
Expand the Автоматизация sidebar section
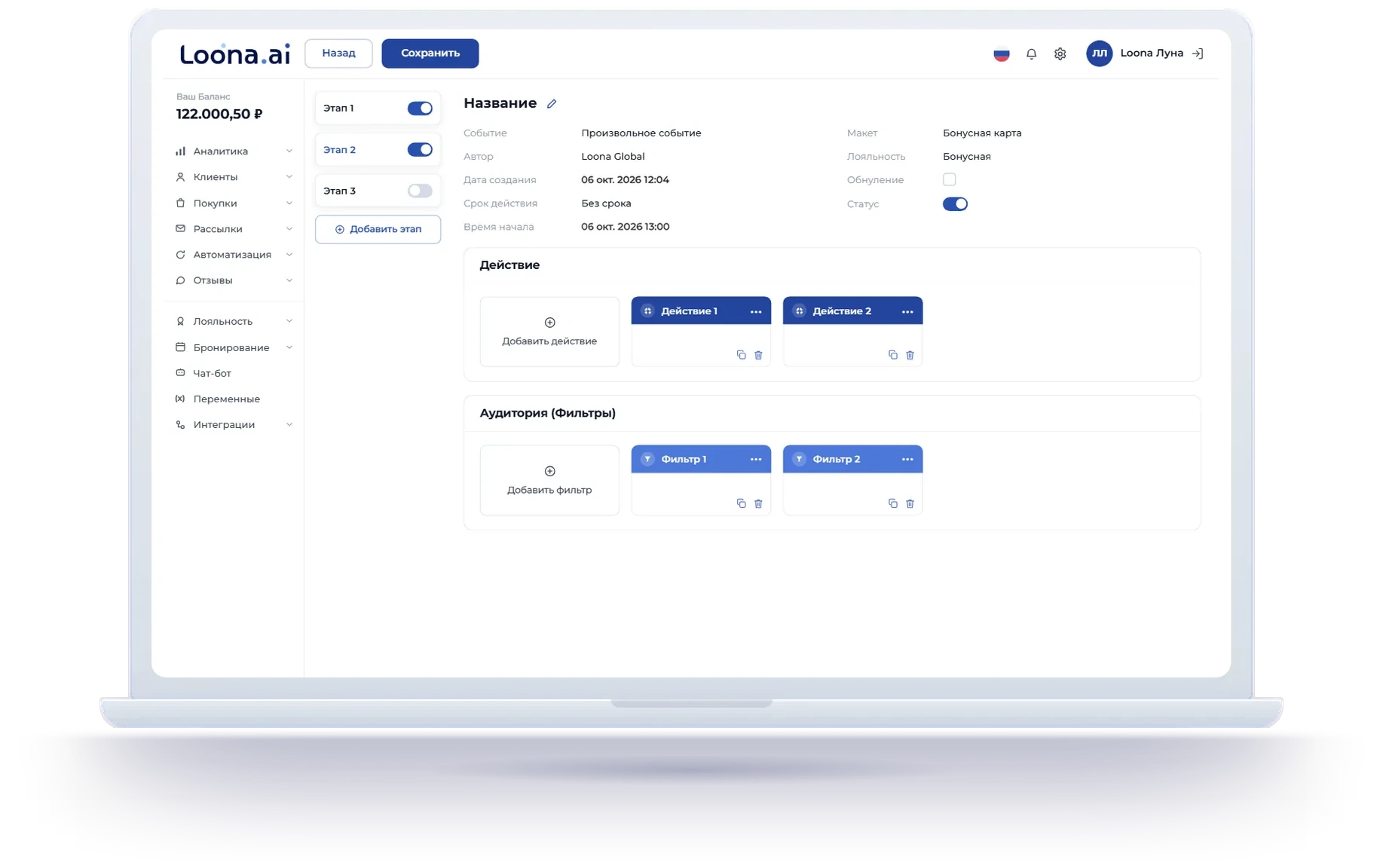coord(234,255)
